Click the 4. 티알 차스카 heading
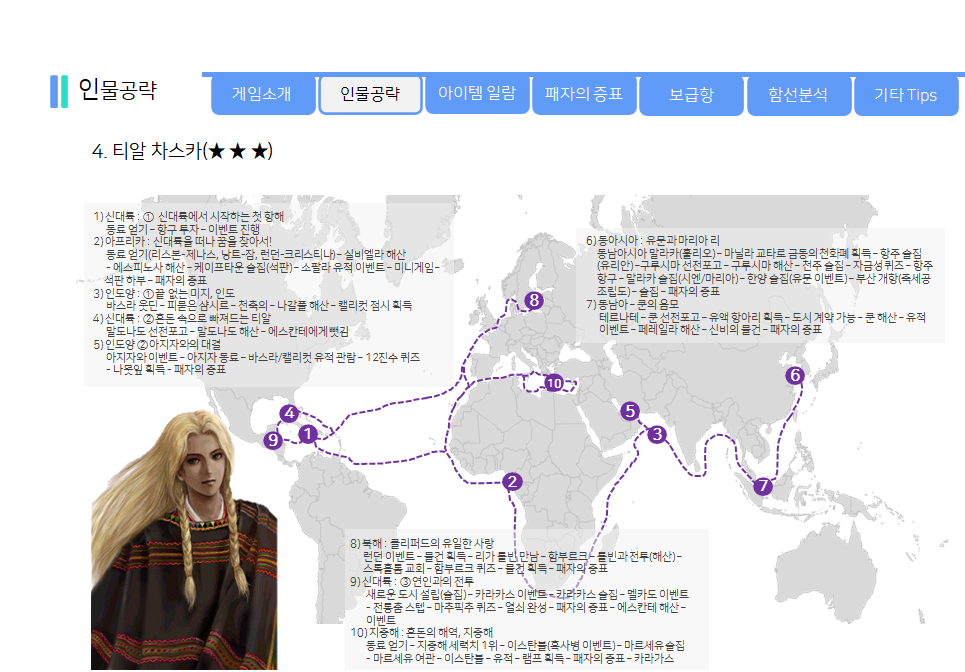 [x=182, y=151]
